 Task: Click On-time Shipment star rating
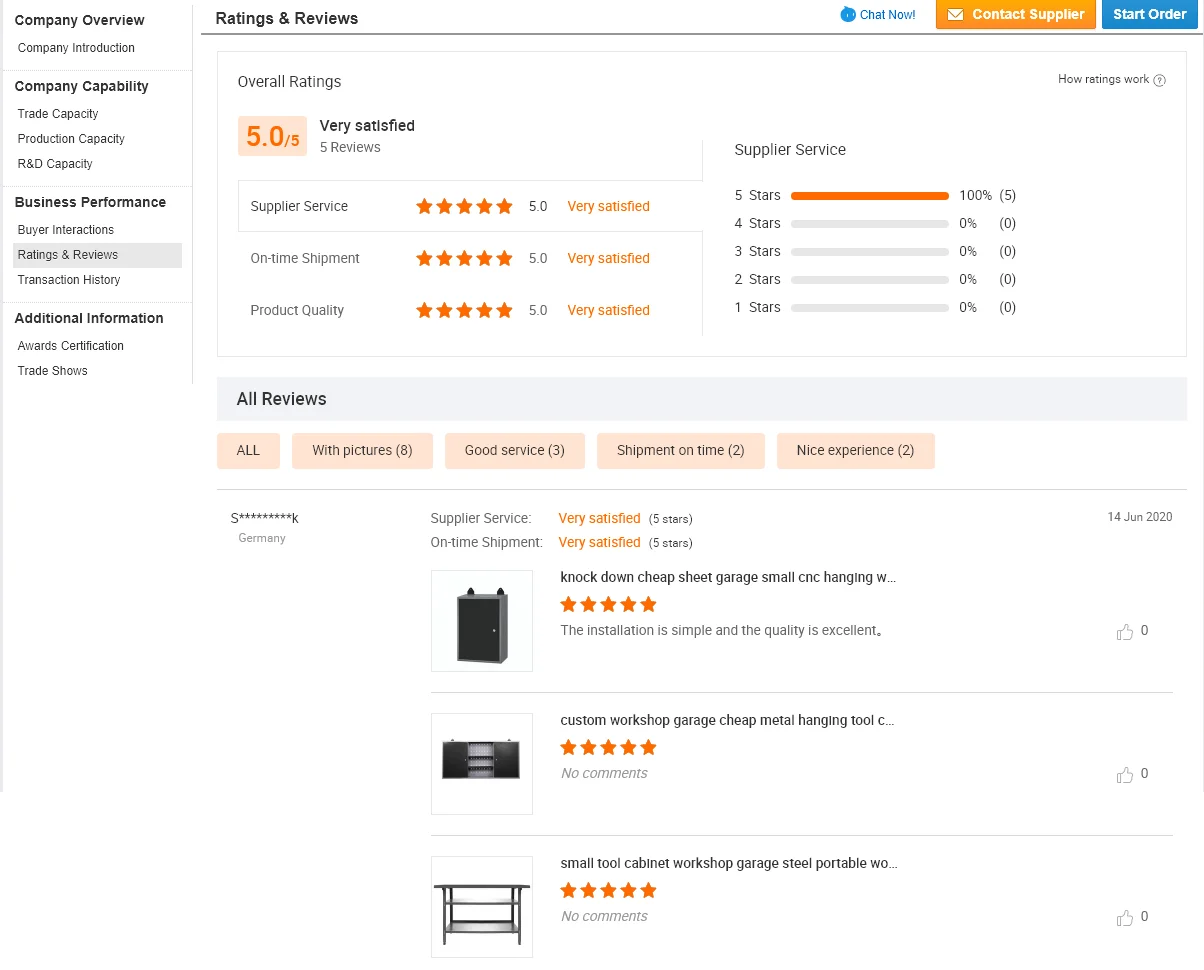464,258
